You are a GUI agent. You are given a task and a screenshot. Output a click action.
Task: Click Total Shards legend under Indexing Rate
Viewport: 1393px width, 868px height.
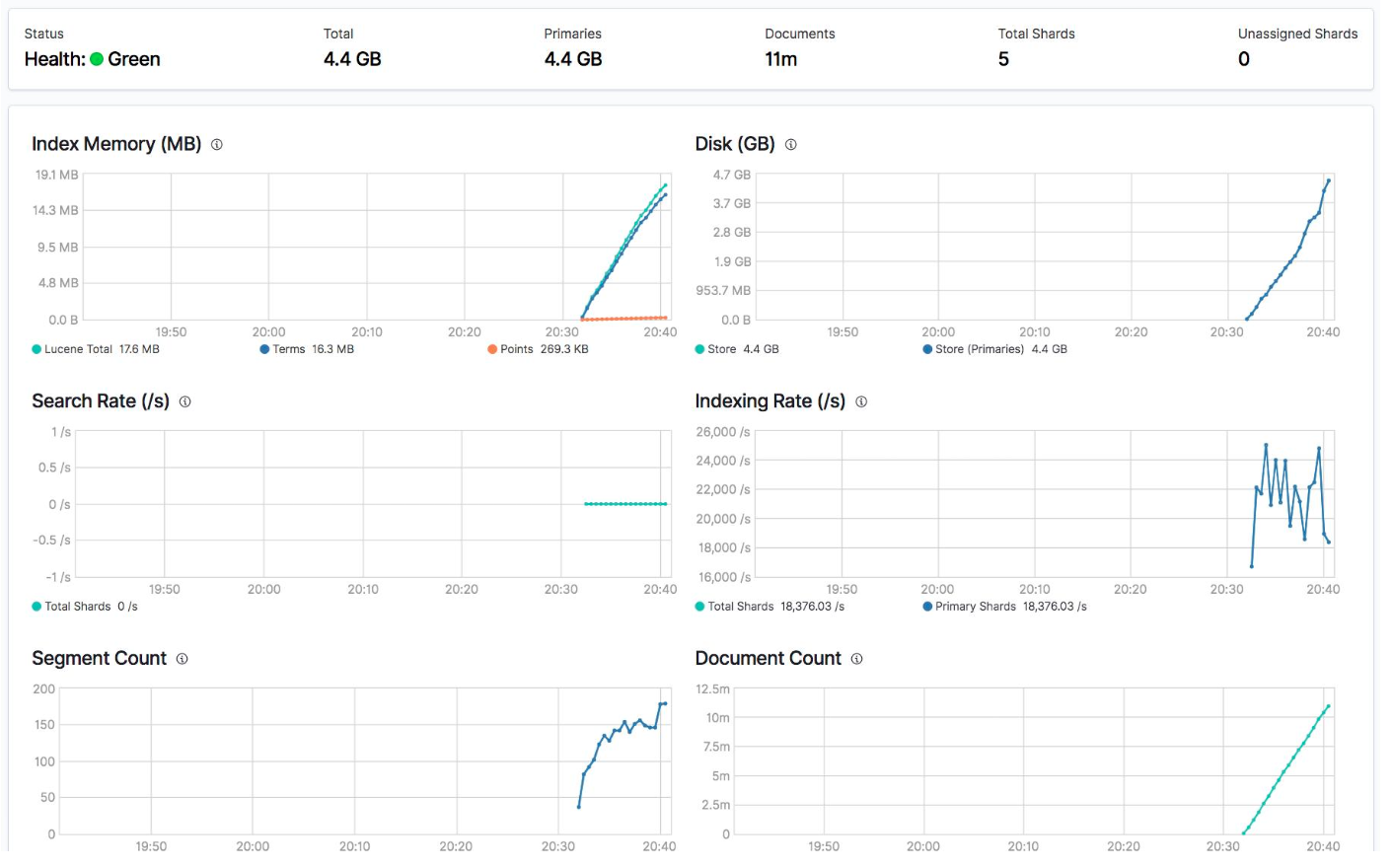(x=770, y=607)
